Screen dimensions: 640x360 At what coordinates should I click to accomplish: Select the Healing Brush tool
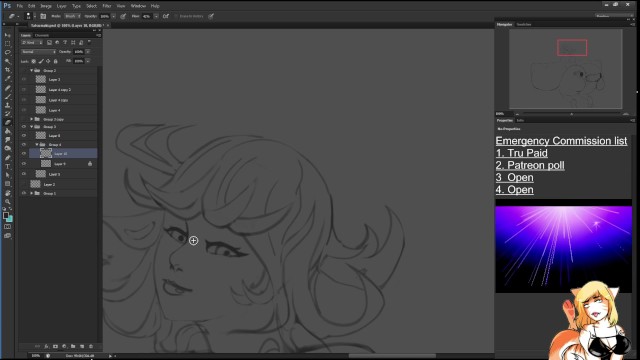[7, 88]
